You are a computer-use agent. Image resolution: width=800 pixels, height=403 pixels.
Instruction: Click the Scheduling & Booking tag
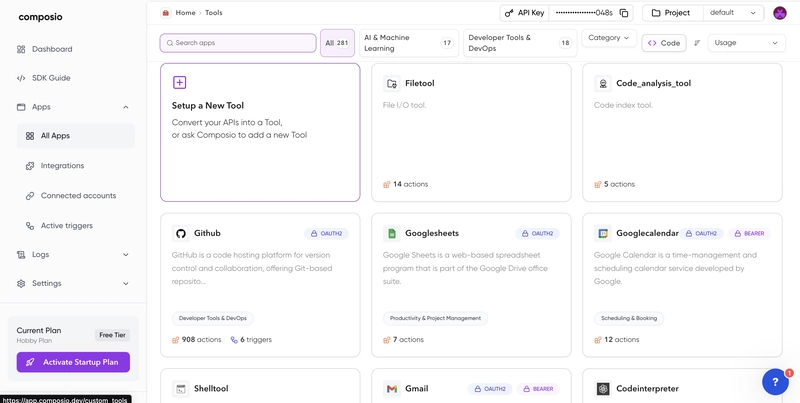(629, 318)
